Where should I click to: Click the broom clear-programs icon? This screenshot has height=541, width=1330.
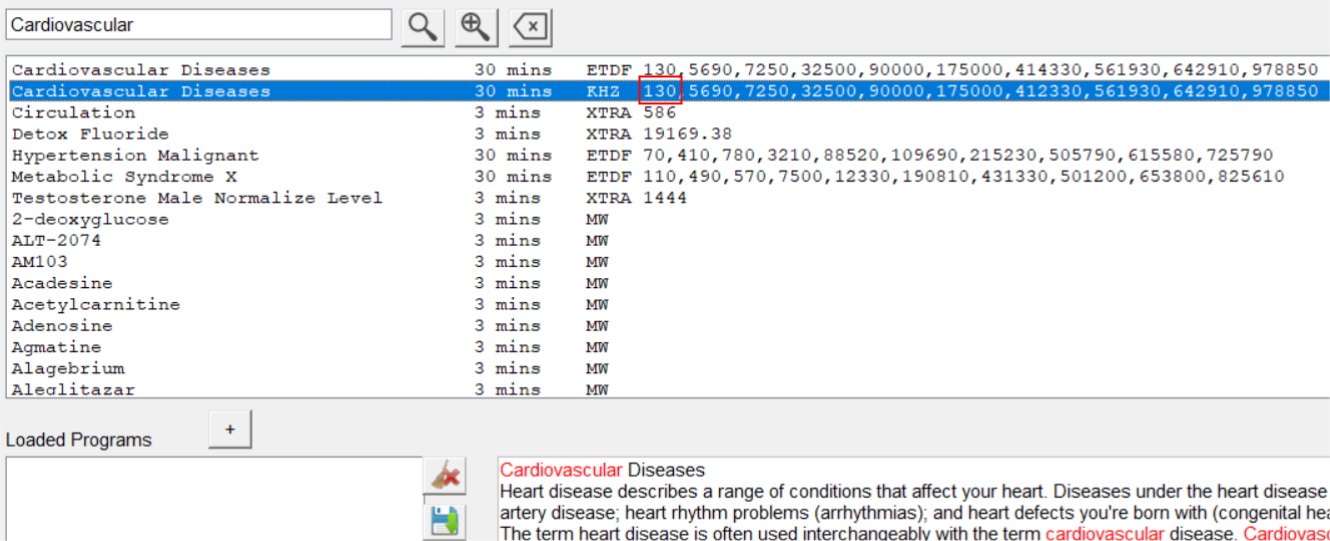pos(444,477)
